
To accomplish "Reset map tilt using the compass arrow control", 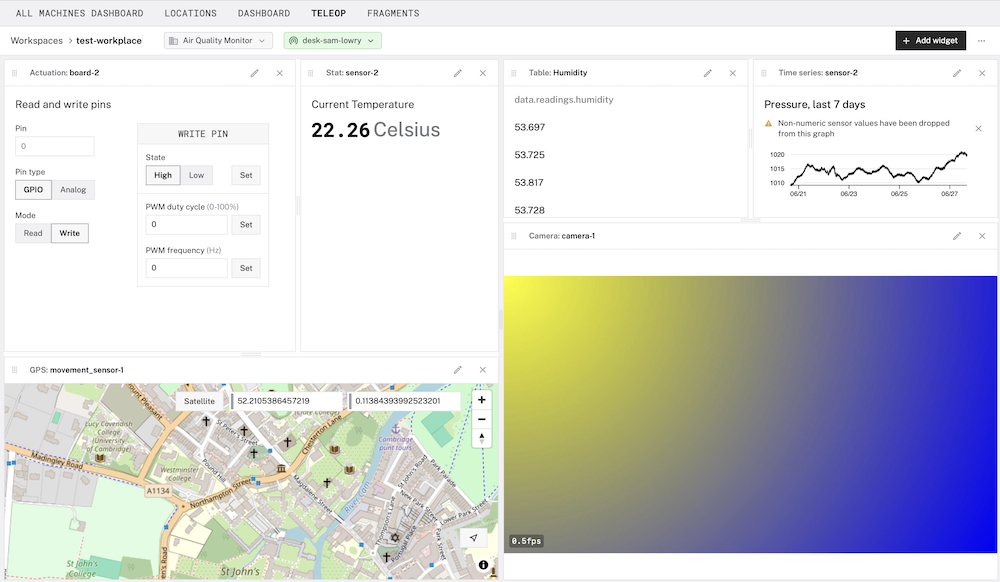I will click(481, 436).
